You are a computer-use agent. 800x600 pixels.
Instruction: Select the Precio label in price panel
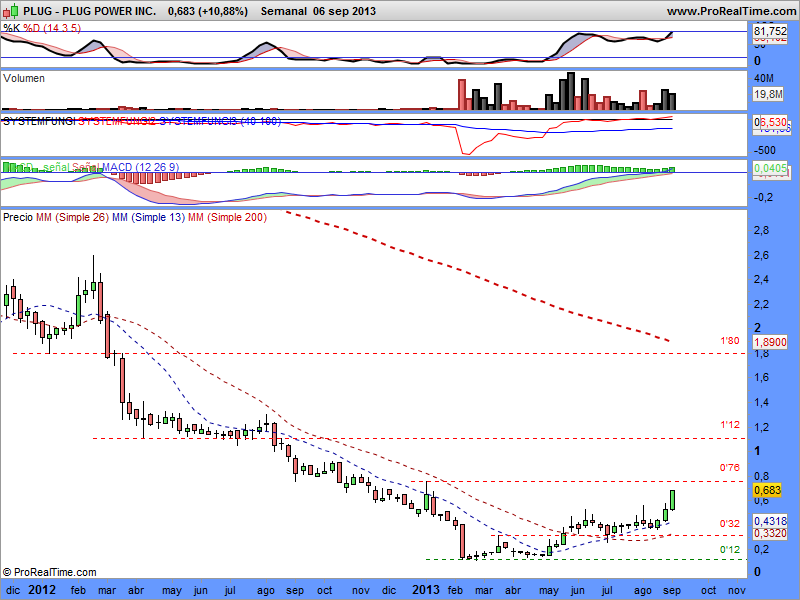coord(18,217)
